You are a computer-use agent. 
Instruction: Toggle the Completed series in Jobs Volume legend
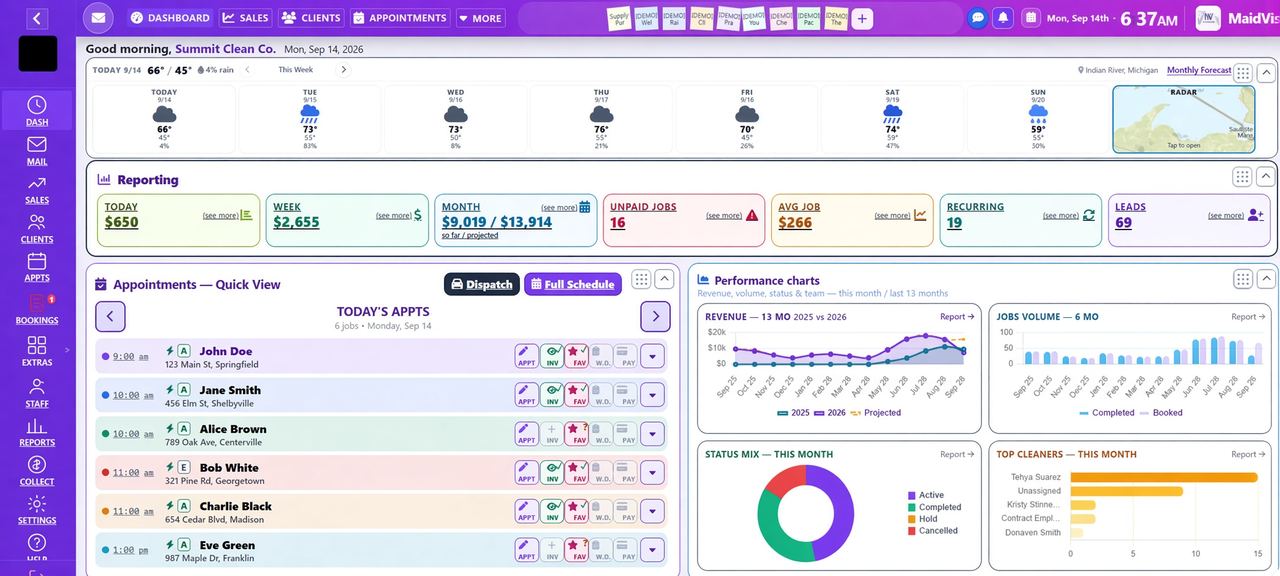[1106, 412]
